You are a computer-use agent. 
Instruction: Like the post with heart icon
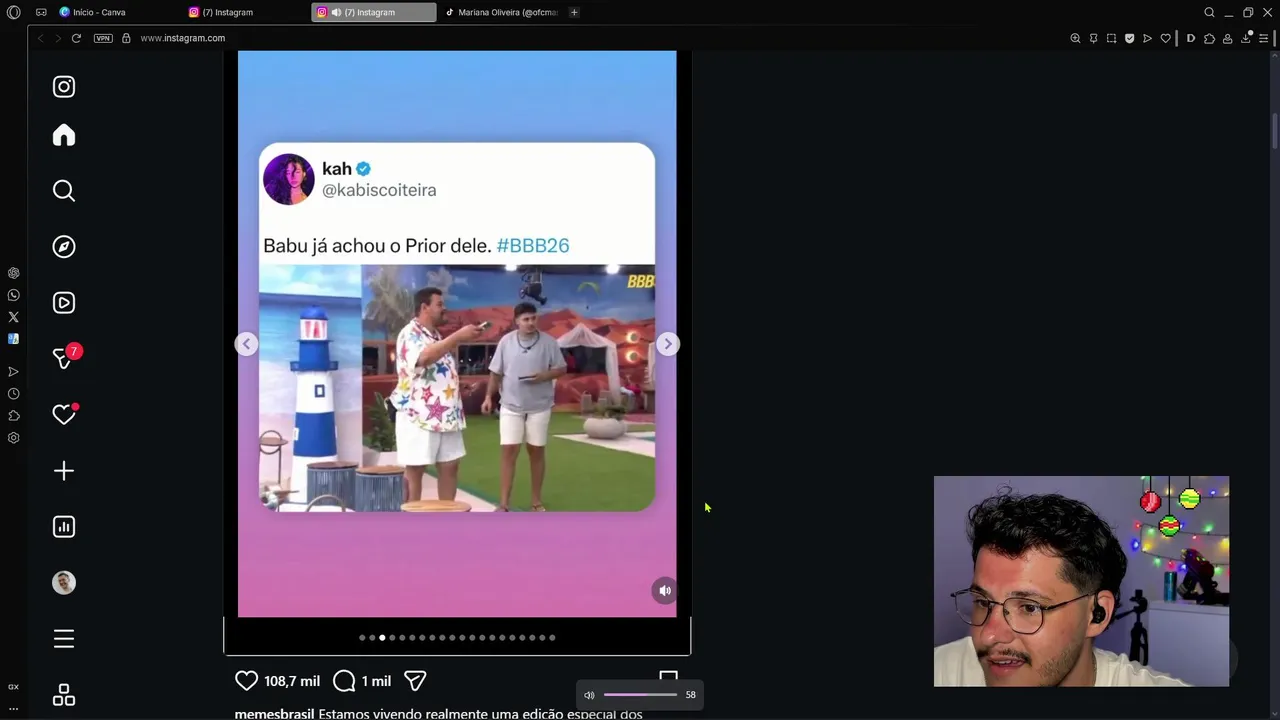click(246, 681)
